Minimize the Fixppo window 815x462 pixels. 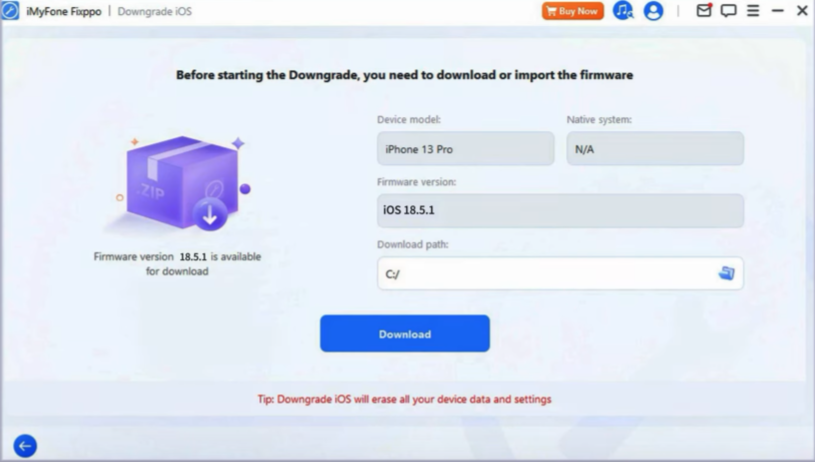(x=778, y=10)
